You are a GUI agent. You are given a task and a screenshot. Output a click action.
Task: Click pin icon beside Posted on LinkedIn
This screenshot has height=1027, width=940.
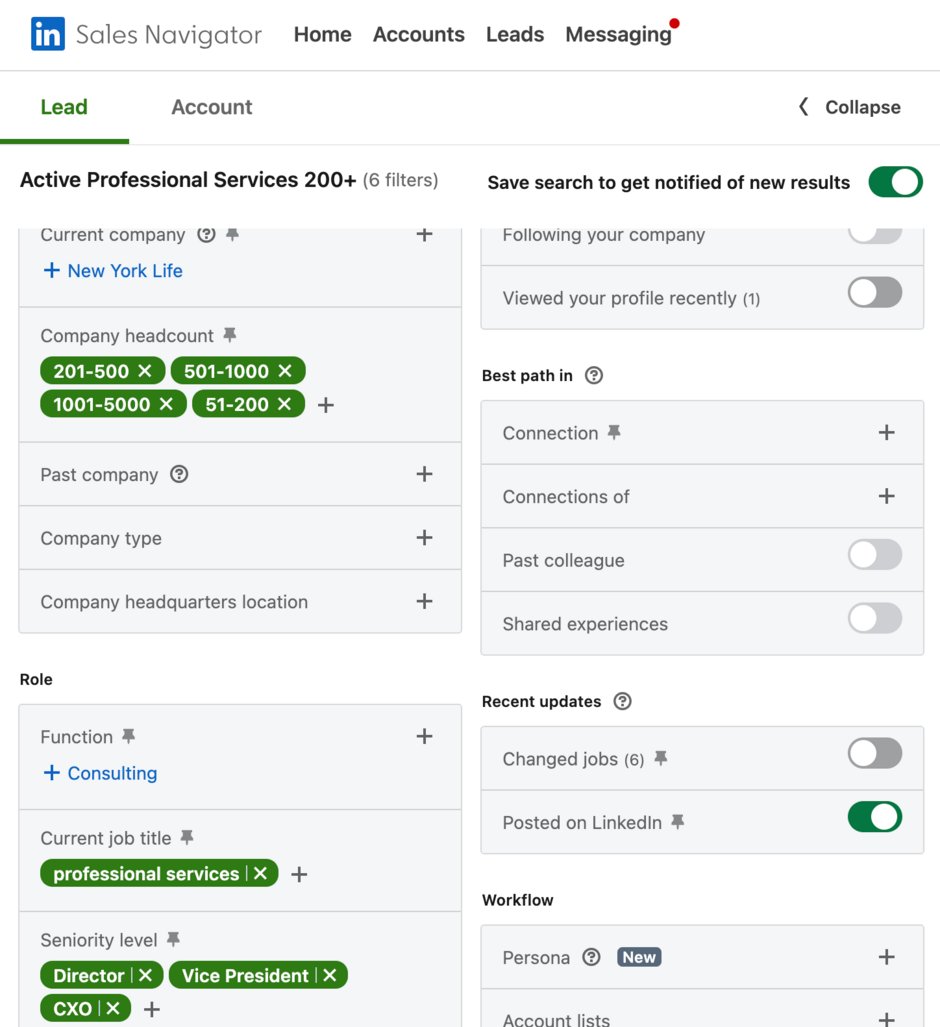[678, 822]
